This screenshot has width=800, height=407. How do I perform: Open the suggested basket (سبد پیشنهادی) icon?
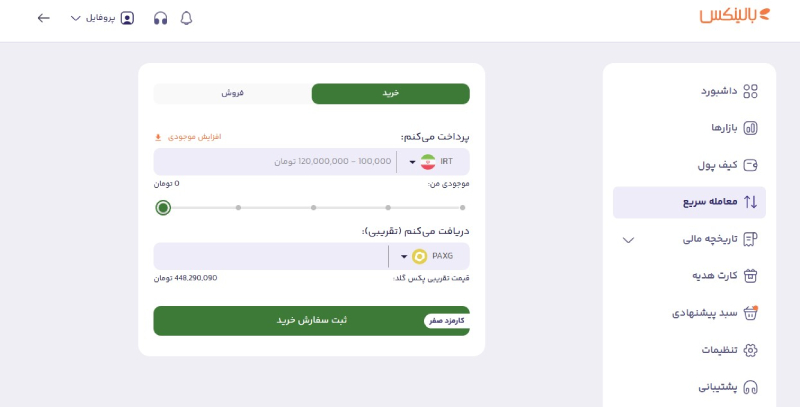tap(750, 313)
